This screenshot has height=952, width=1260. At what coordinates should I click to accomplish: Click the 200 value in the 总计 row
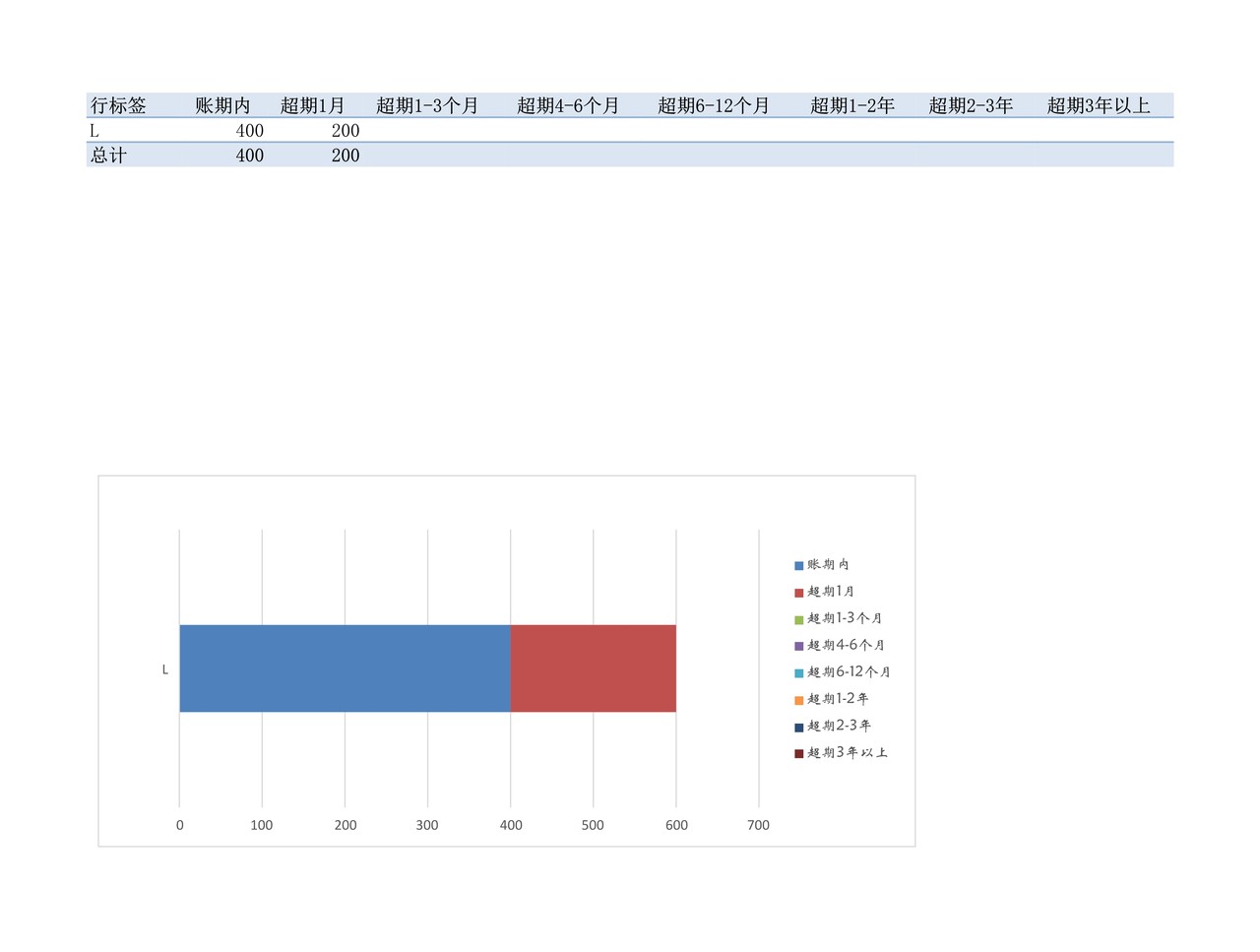click(346, 155)
